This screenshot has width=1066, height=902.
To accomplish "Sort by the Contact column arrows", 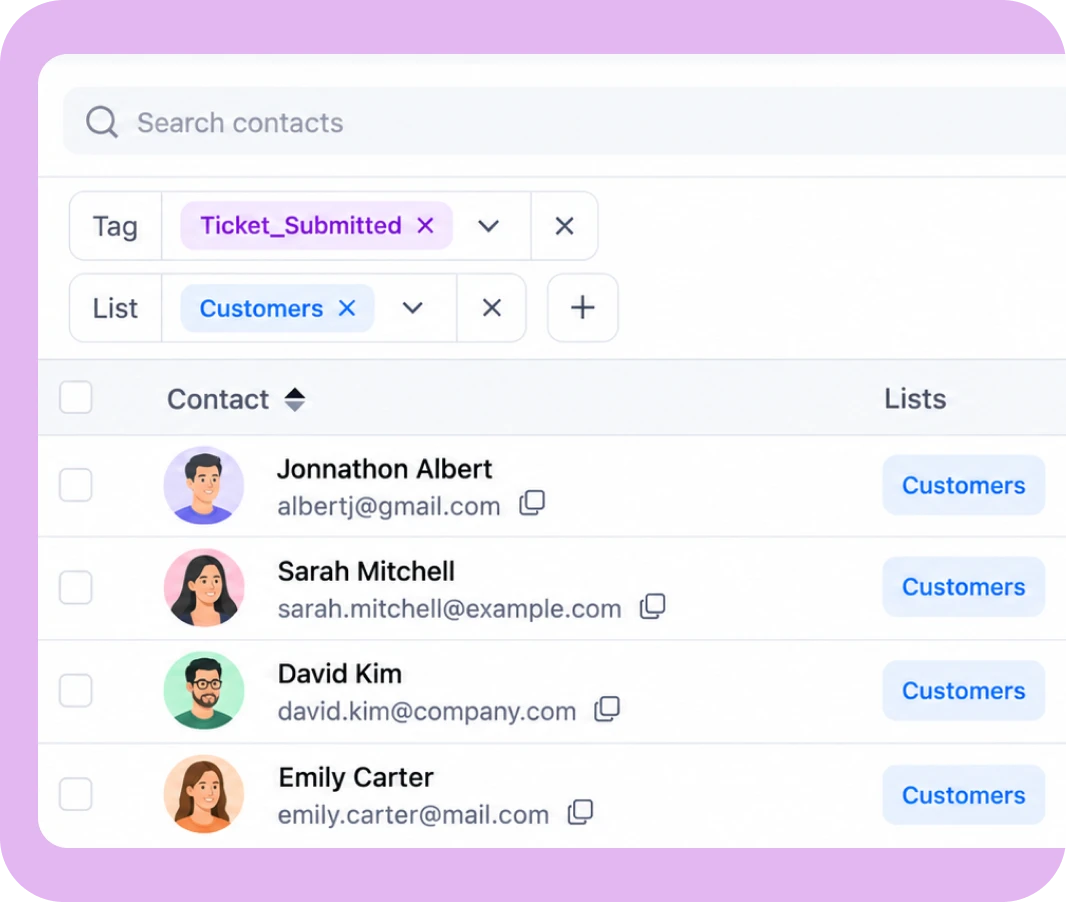I will (294, 399).
